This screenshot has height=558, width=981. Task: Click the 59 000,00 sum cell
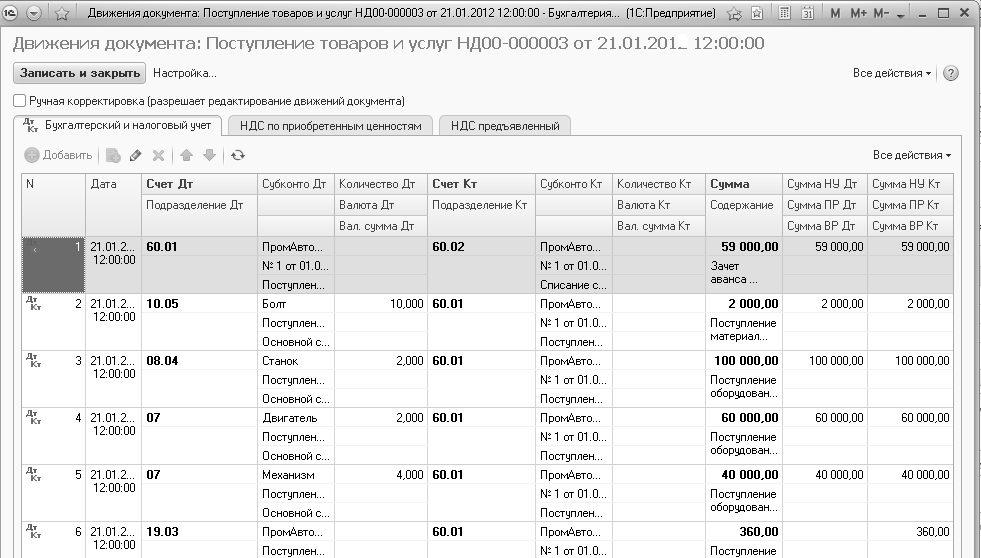744,246
